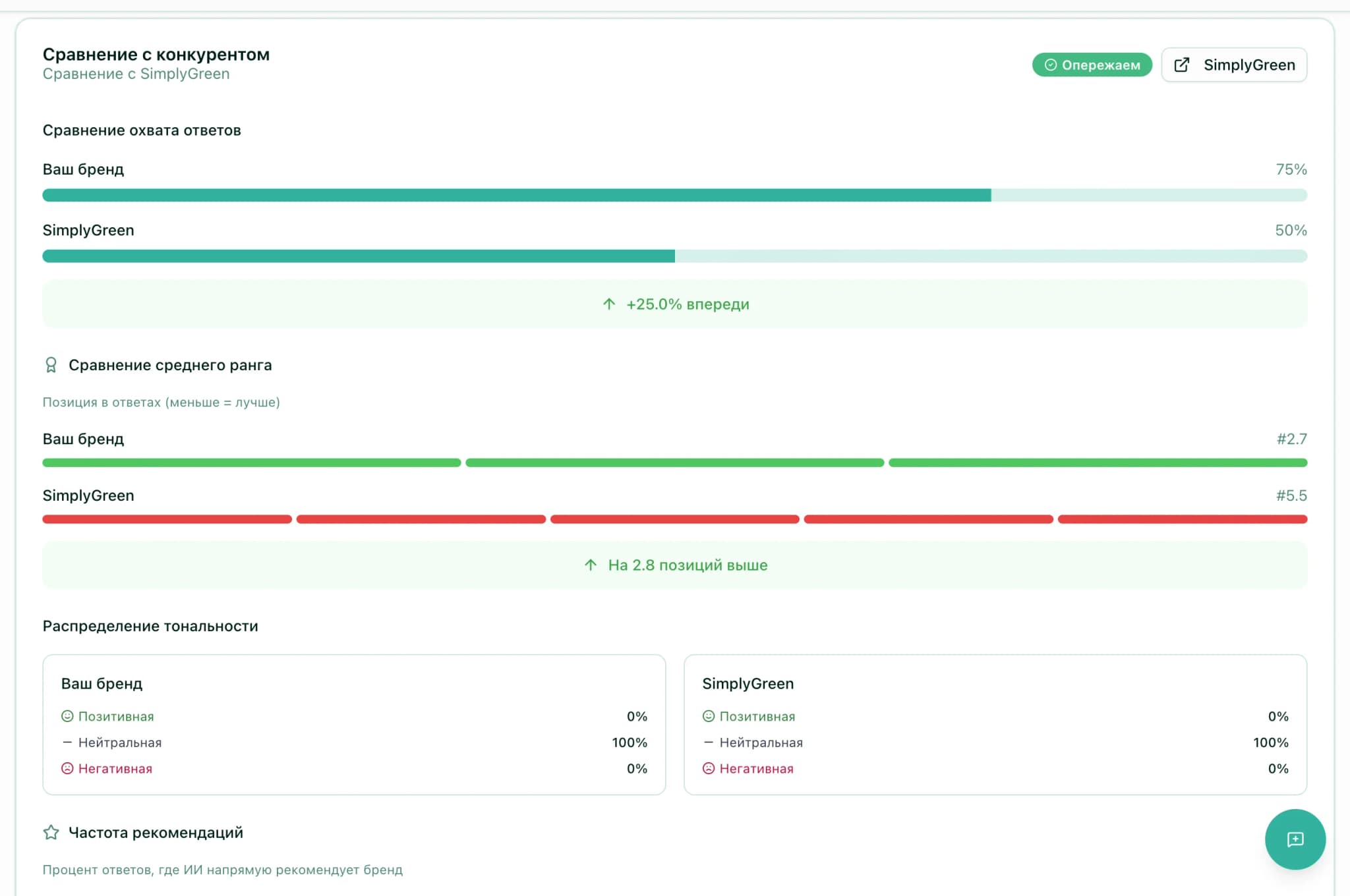Image resolution: width=1350 pixels, height=896 pixels.
Task: Click the up arrow in 2.8 positions banner
Action: pos(591,565)
